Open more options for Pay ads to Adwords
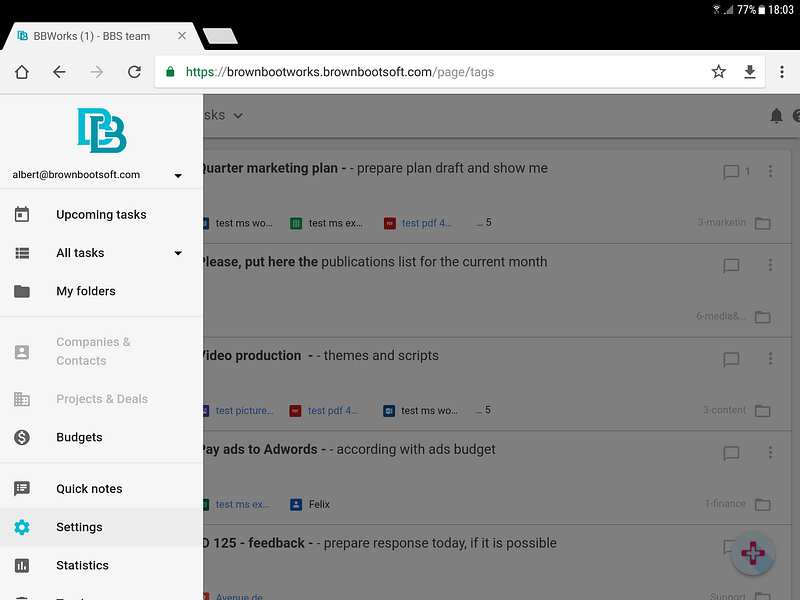The height and width of the screenshot is (600, 800). pos(770,453)
